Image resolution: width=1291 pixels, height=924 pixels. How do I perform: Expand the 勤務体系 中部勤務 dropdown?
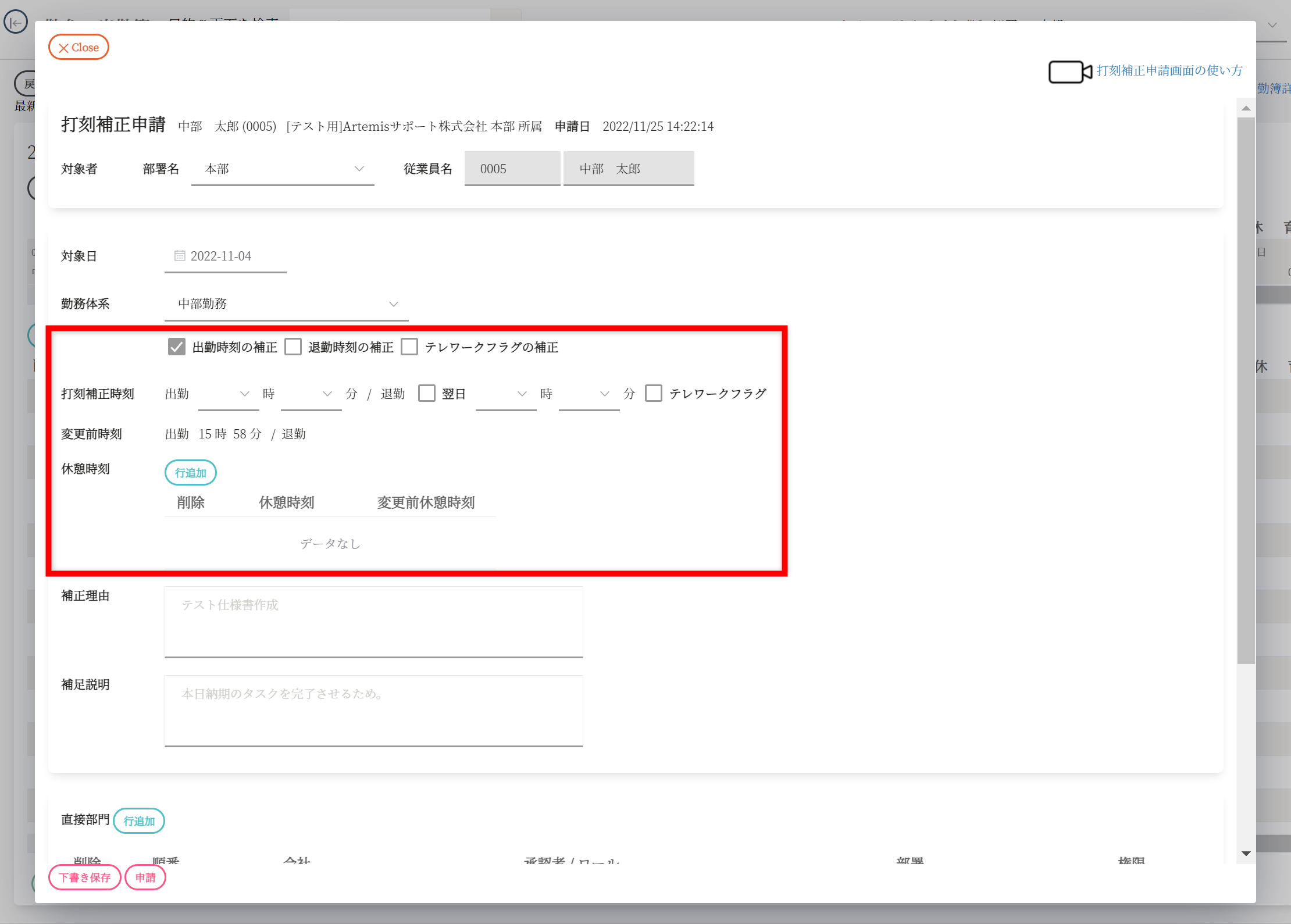(x=286, y=304)
